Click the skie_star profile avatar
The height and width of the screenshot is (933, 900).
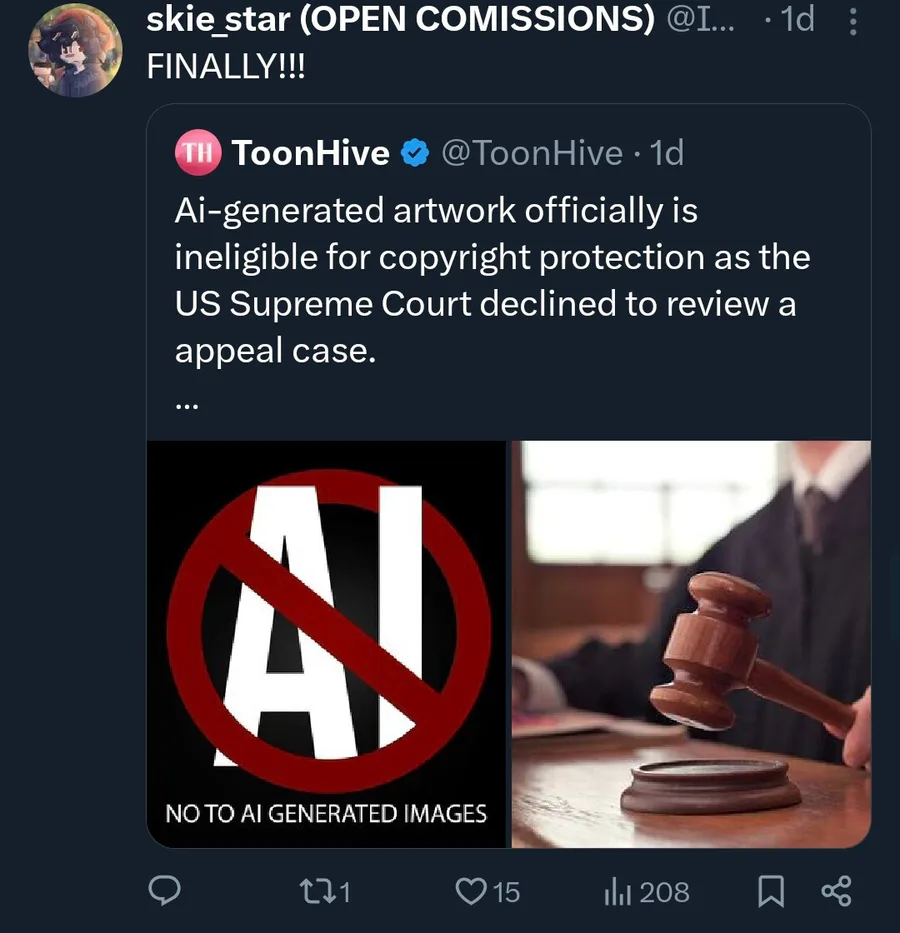[x=75, y=50]
